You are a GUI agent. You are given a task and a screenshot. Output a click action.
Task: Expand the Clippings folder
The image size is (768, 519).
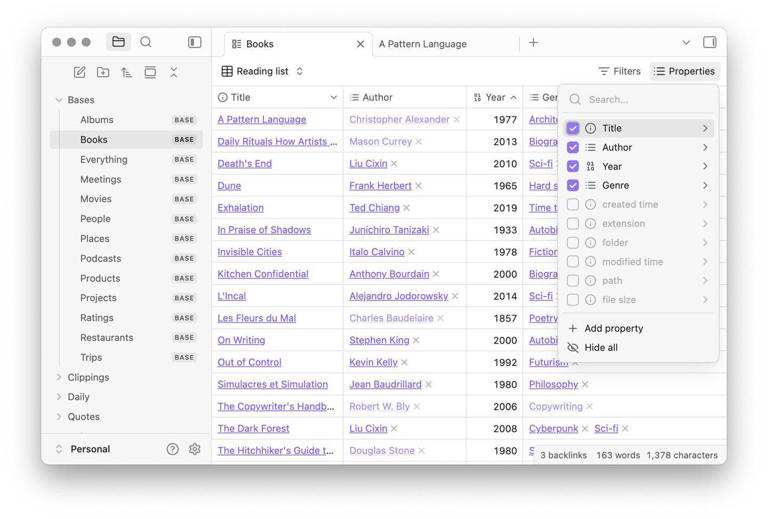[59, 377]
